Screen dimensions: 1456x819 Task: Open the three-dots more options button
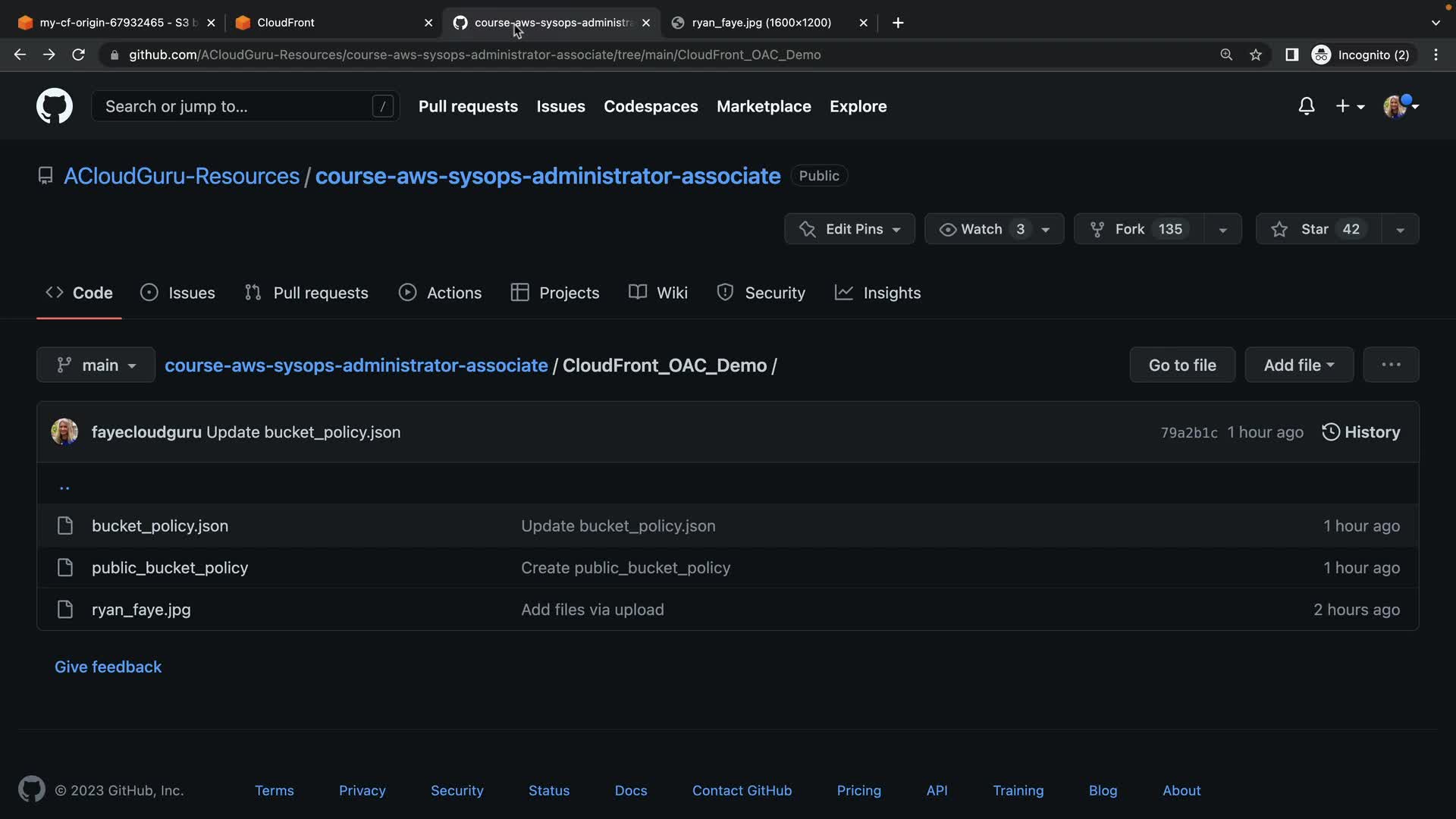pyautogui.click(x=1391, y=365)
